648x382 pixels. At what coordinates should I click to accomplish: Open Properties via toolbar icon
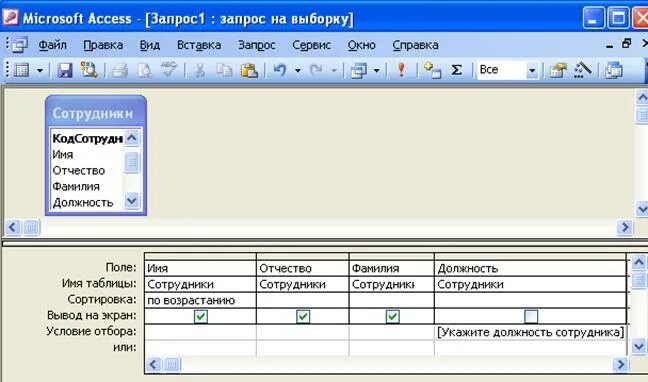pyautogui.click(x=558, y=70)
